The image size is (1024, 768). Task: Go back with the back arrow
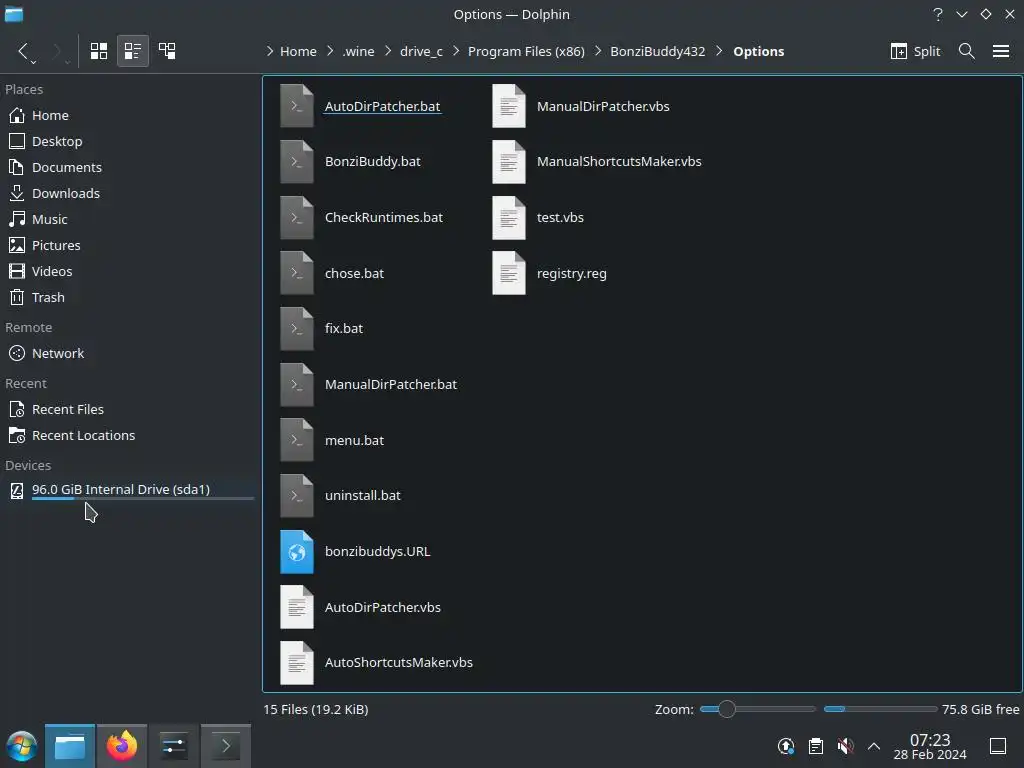(x=23, y=51)
